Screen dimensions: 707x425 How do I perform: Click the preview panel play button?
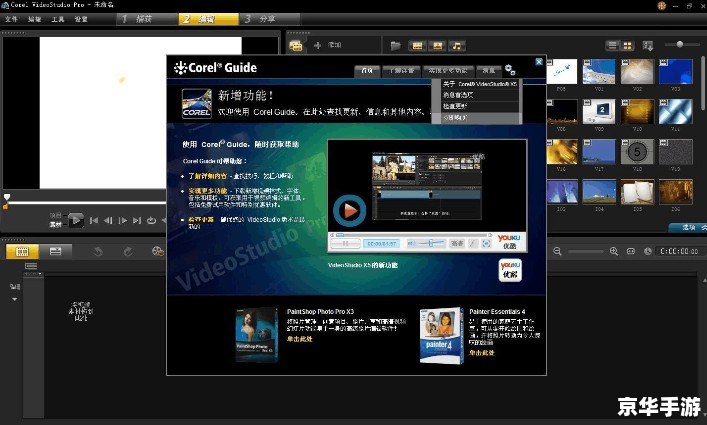[x=76, y=220]
